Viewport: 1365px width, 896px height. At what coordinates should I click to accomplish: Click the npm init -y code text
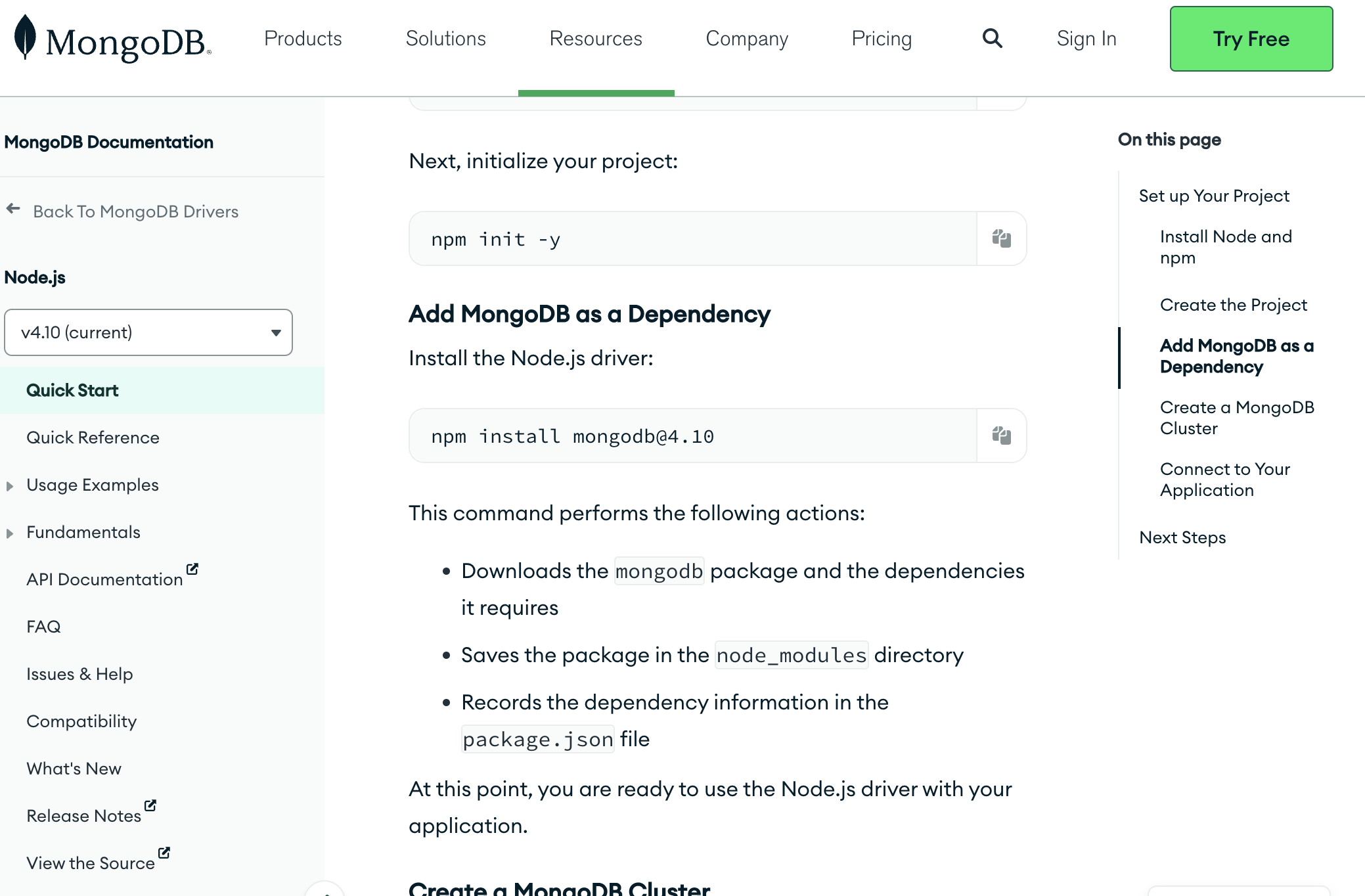click(495, 239)
